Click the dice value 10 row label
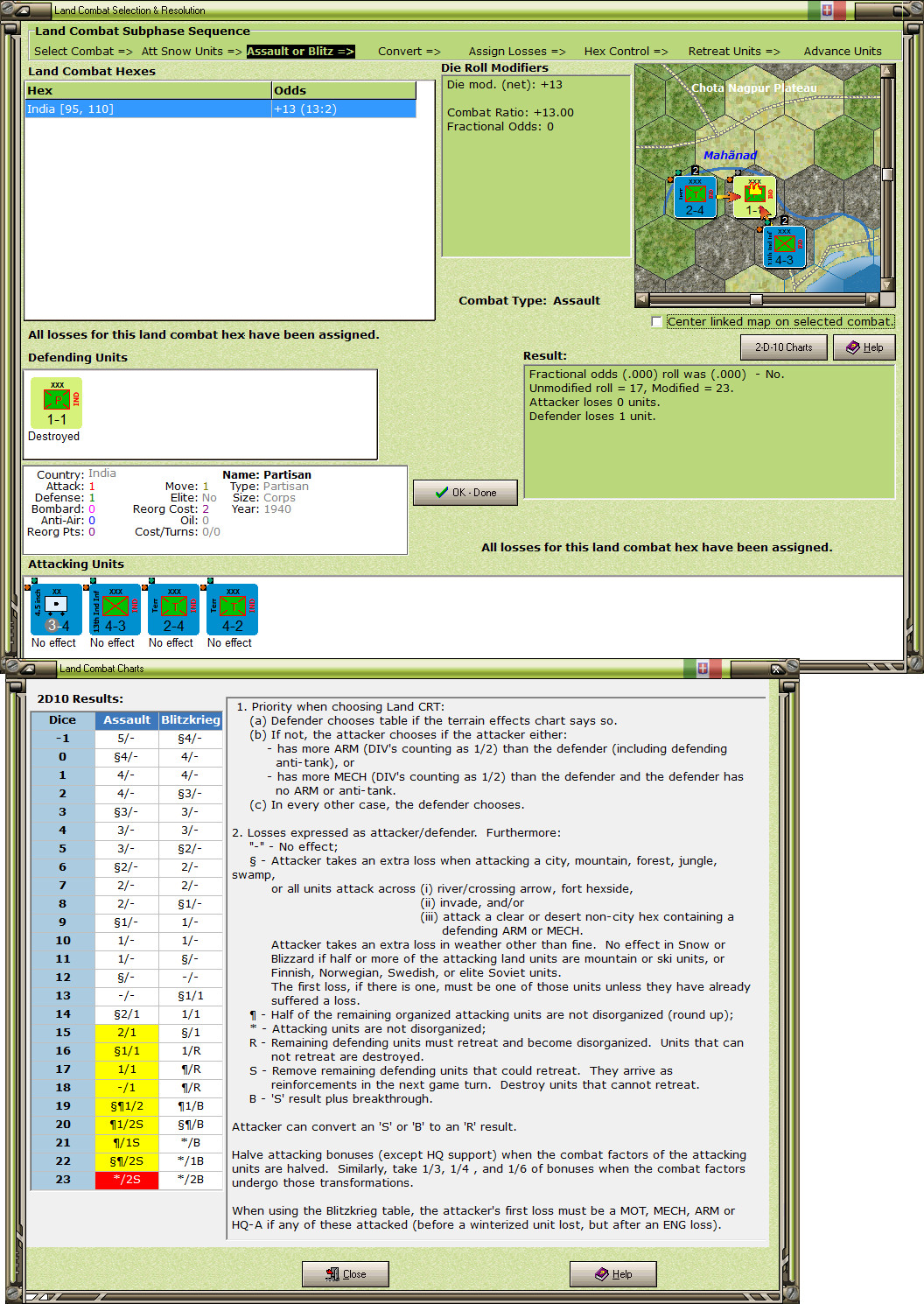The width and height of the screenshot is (924, 1304). tap(62, 941)
